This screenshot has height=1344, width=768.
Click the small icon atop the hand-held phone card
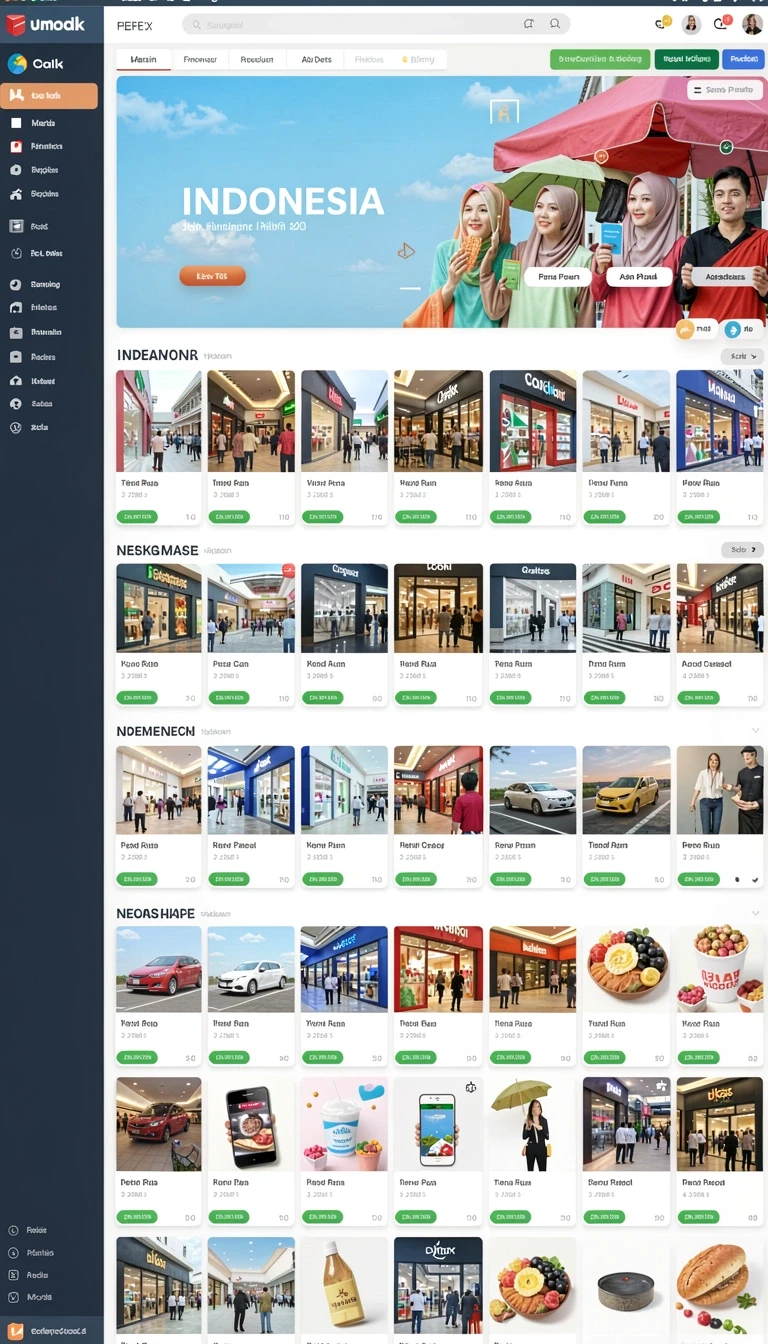pyautogui.click(x=471, y=1087)
